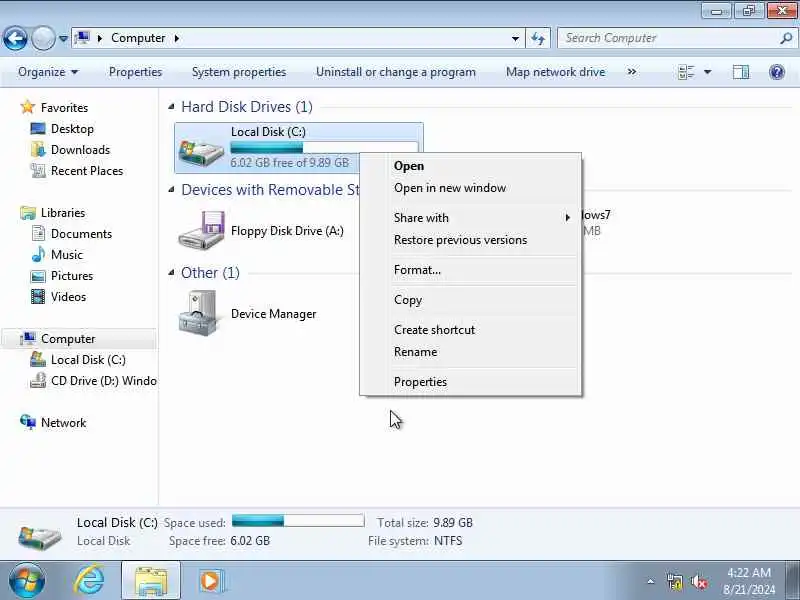Screen dimensions: 800x600
Task: Open the view options dropdown arrow
Action: (707, 72)
